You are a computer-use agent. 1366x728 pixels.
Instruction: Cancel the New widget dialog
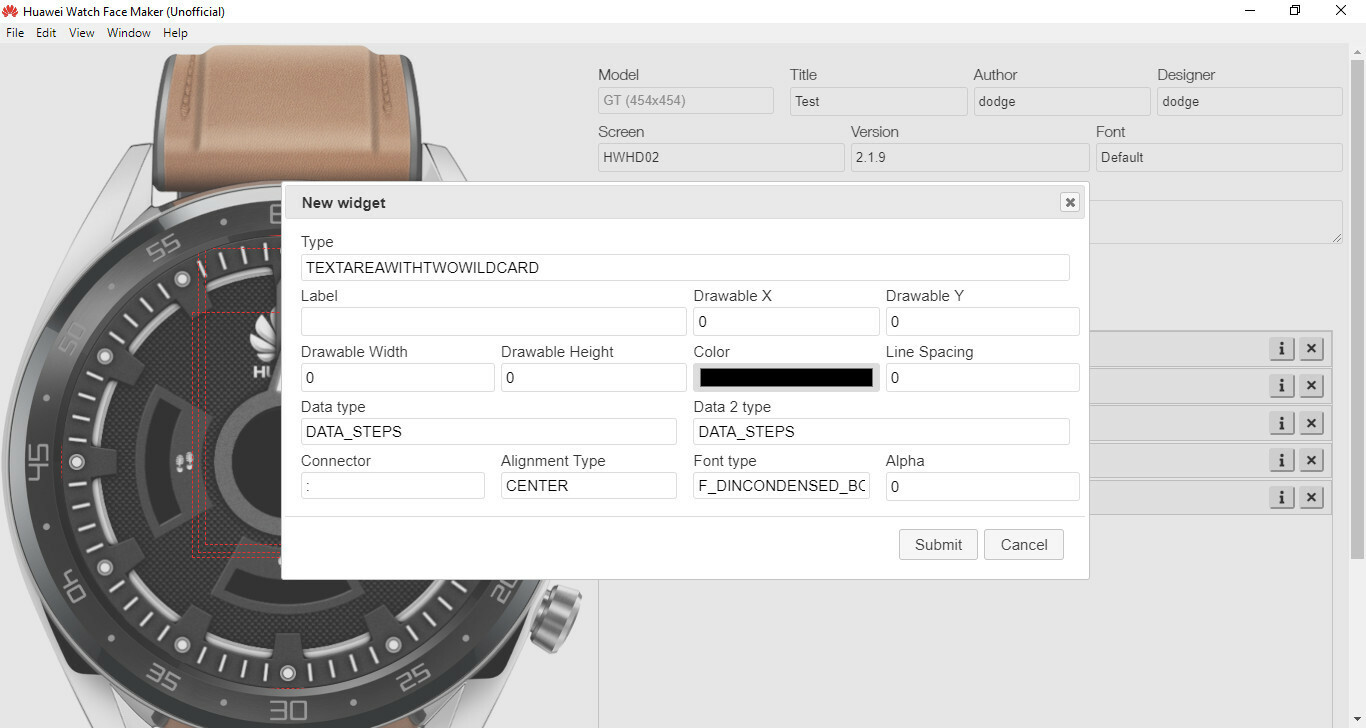click(x=1024, y=545)
